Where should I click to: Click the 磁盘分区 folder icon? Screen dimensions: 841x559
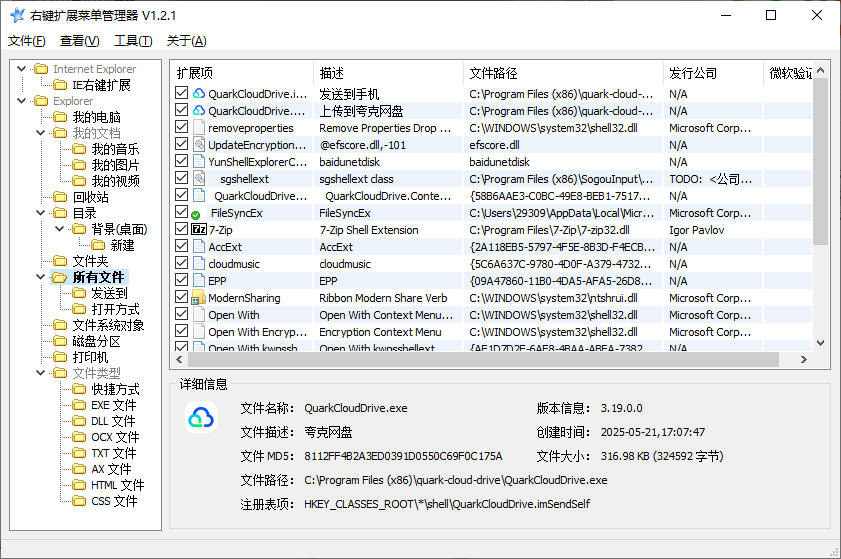(60, 341)
